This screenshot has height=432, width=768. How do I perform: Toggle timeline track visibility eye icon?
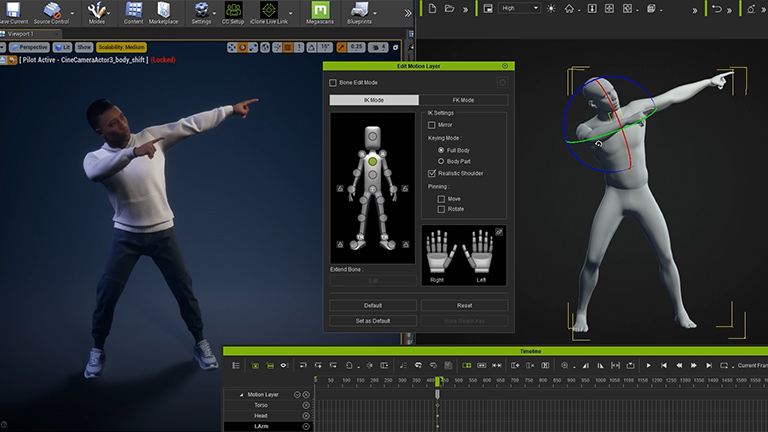tap(284, 365)
